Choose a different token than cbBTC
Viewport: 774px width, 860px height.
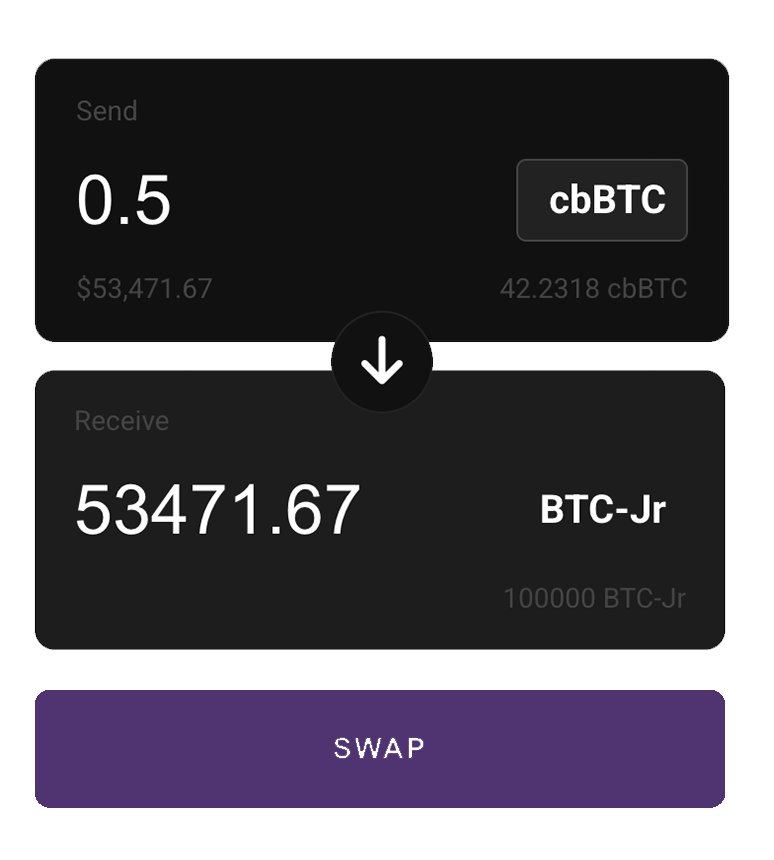(x=602, y=200)
